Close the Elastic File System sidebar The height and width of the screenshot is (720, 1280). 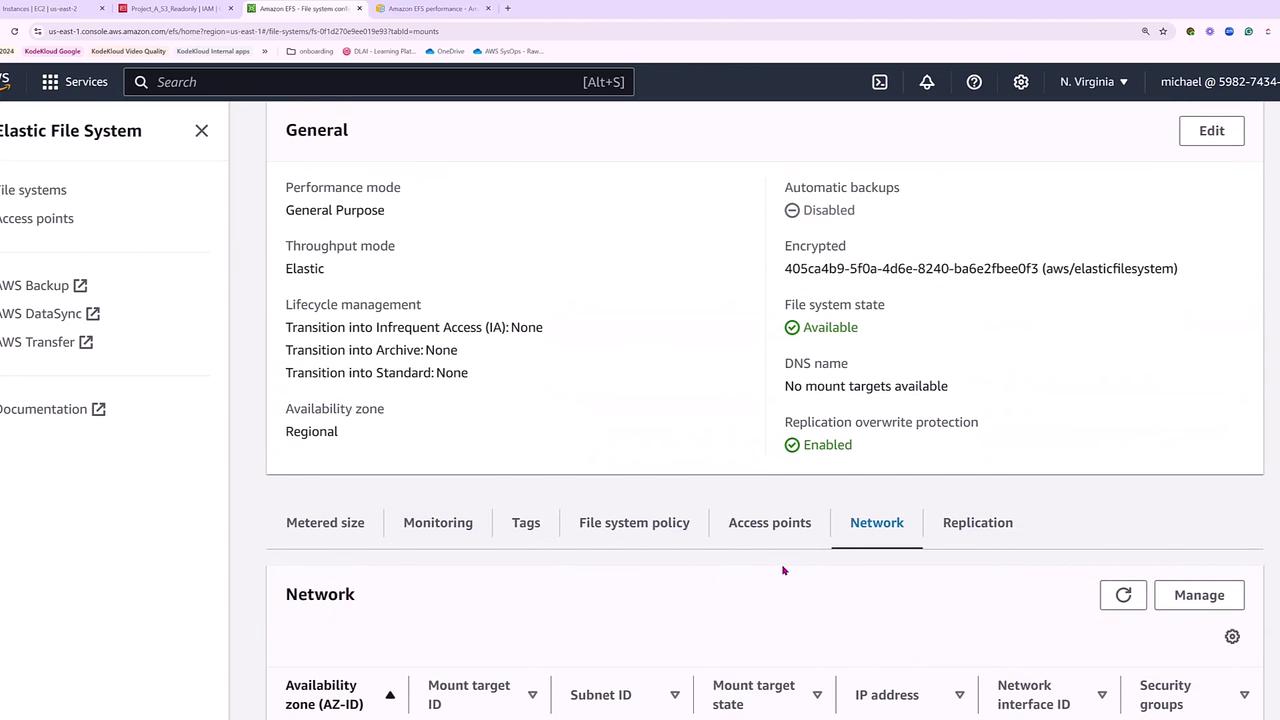(x=202, y=131)
